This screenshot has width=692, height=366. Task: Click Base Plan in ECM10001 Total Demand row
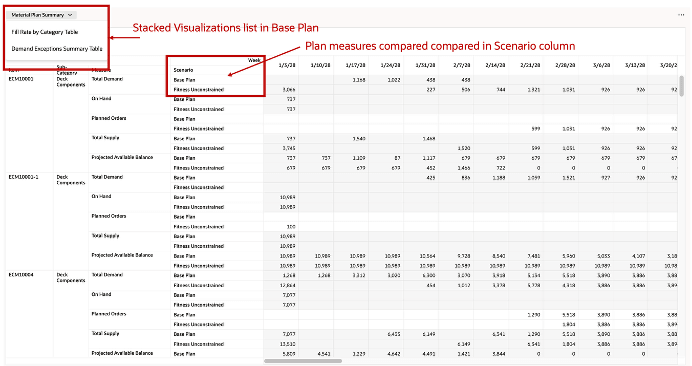[x=184, y=80]
